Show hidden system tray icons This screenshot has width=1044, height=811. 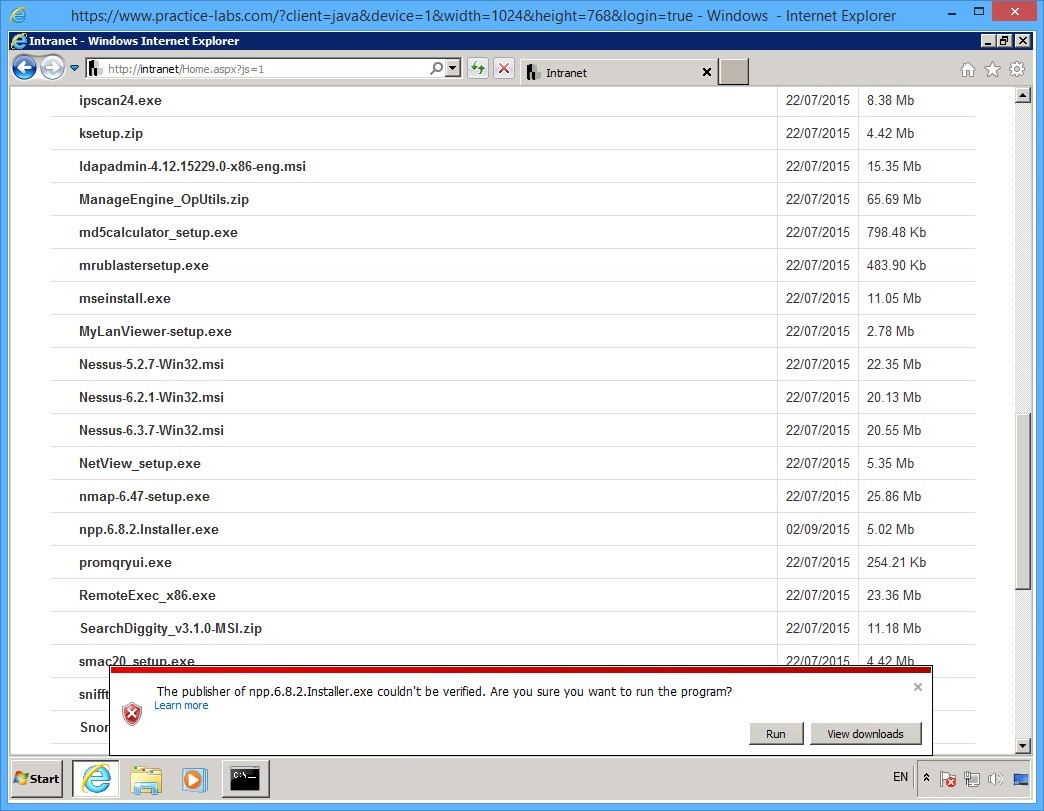[926, 778]
